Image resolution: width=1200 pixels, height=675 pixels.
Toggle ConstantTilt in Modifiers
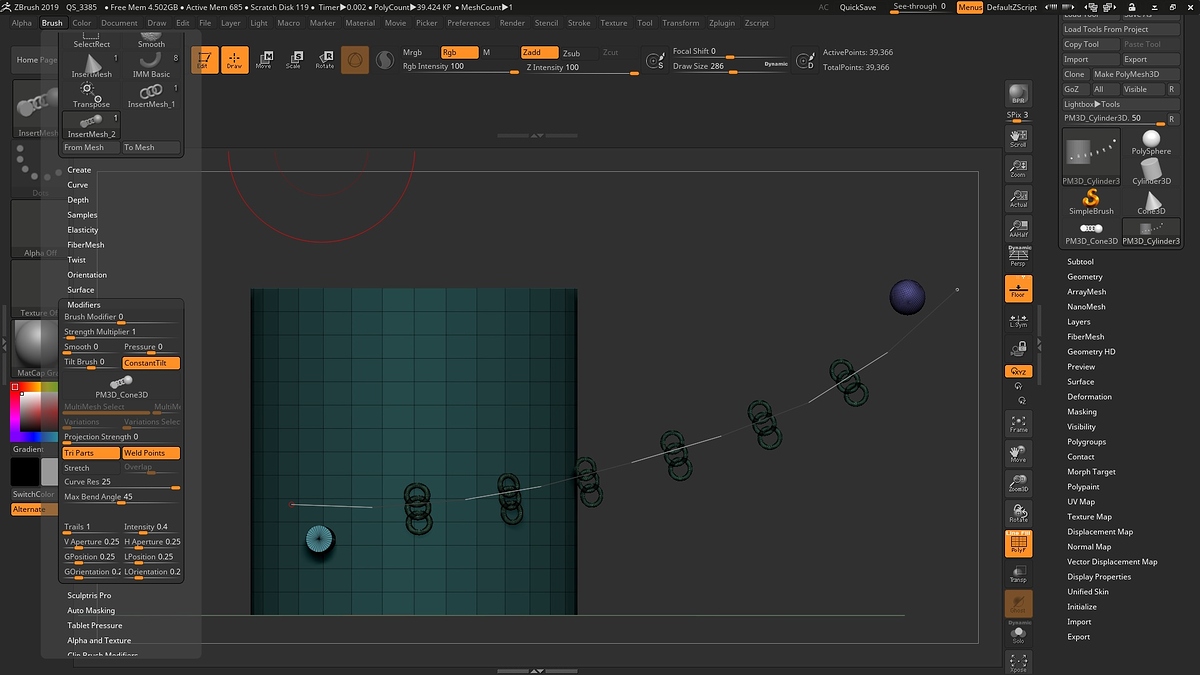151,363
